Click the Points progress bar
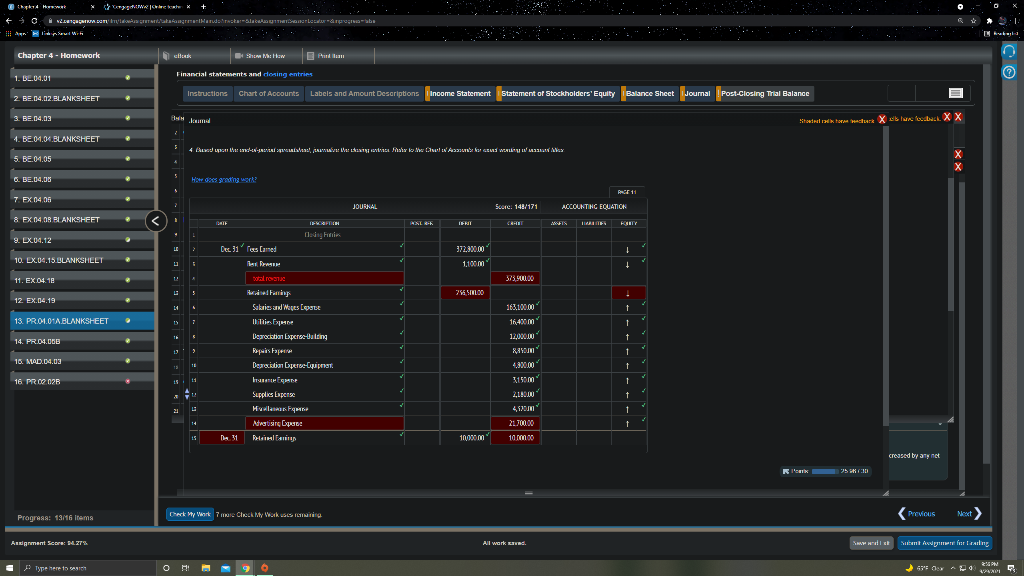The image size is (1024, 576). pos(825,471)
